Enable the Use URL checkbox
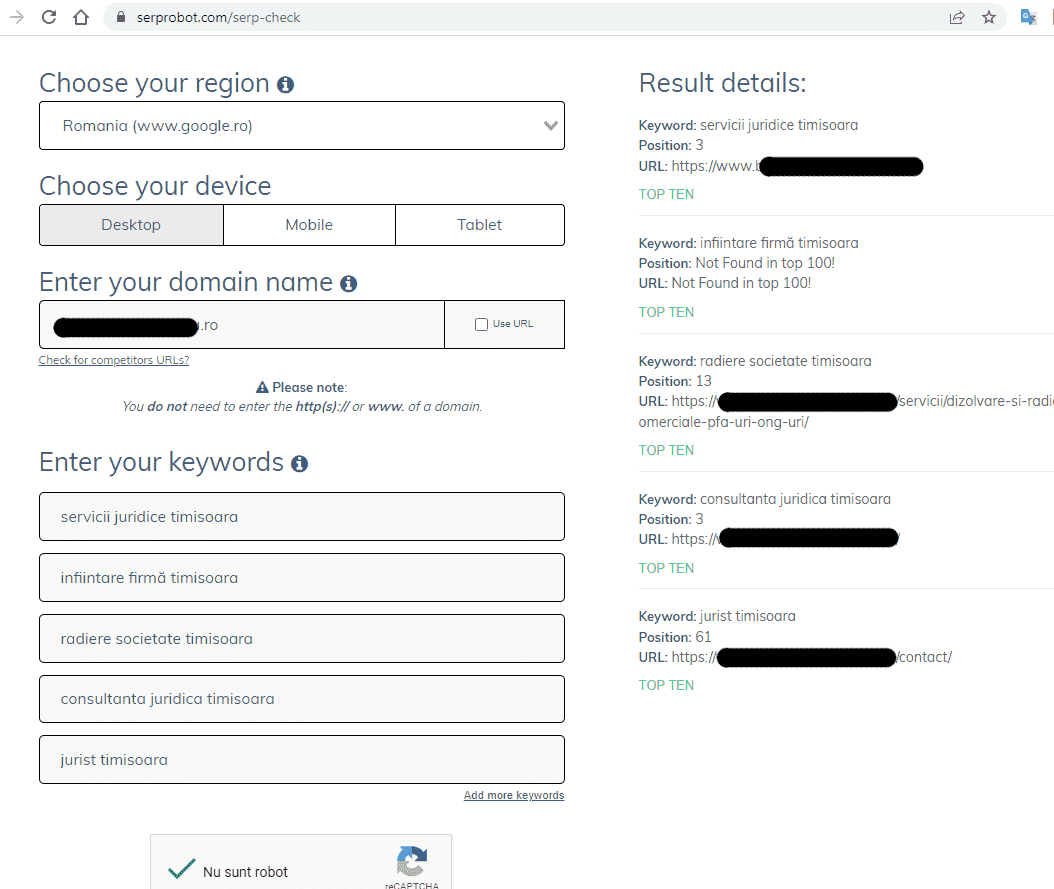 pyautogui.click(x=482, y=324)
